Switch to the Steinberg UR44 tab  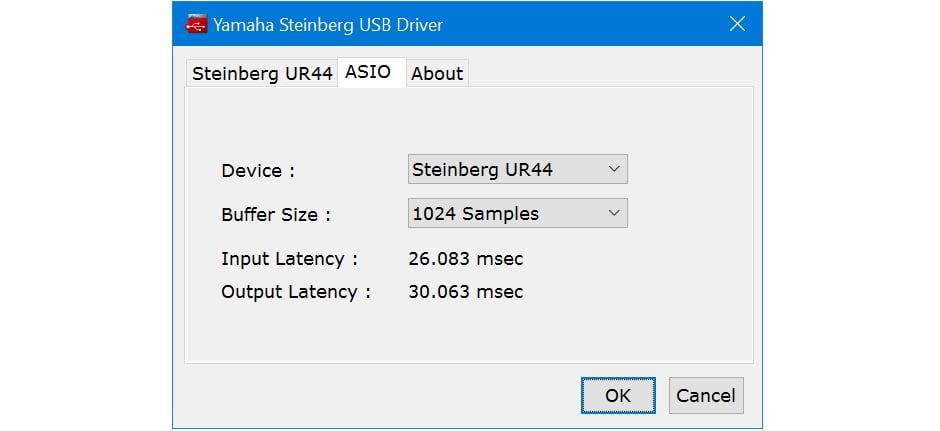click(262, 74)
